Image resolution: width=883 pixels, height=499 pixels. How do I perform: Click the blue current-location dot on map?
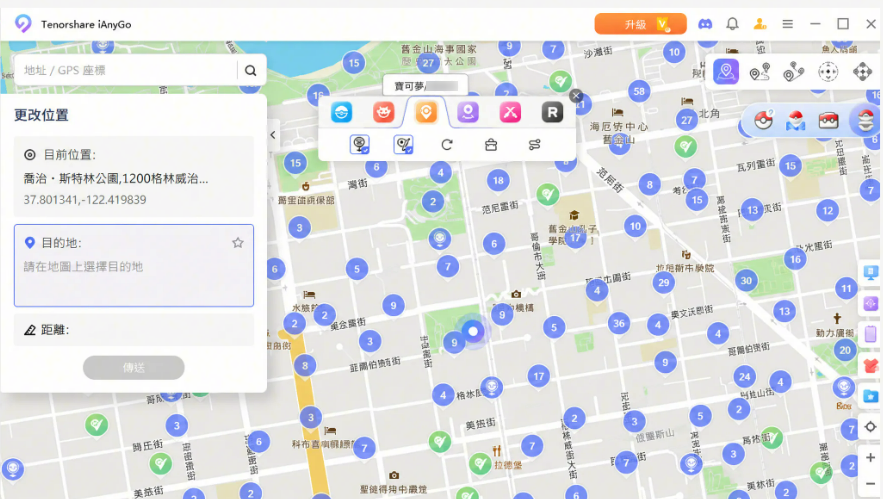pyautogui.click(x=473, y=331)
